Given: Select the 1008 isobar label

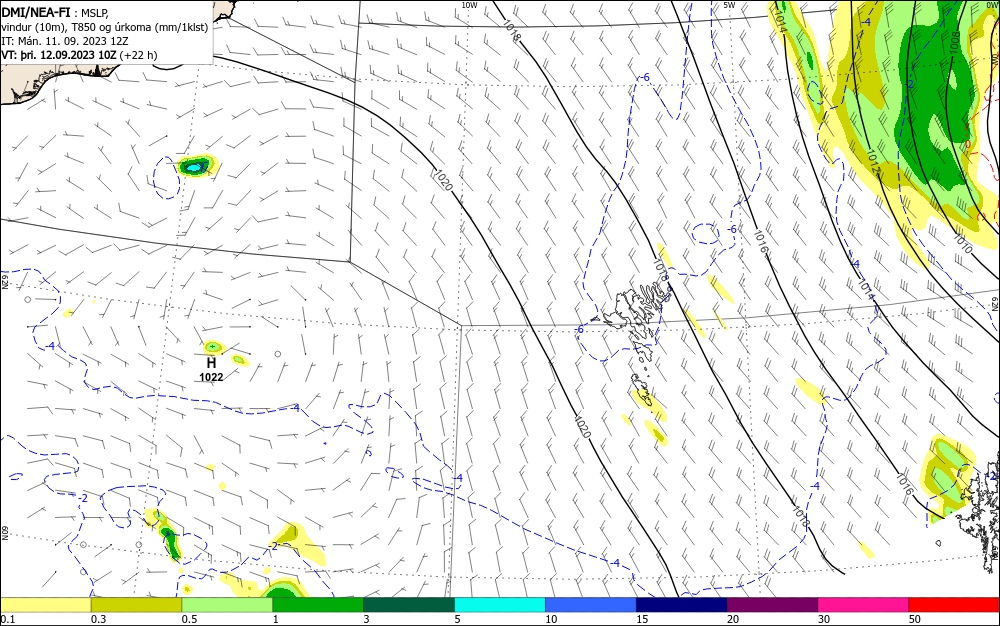Looking at the screenshot, I should point(955,42).
